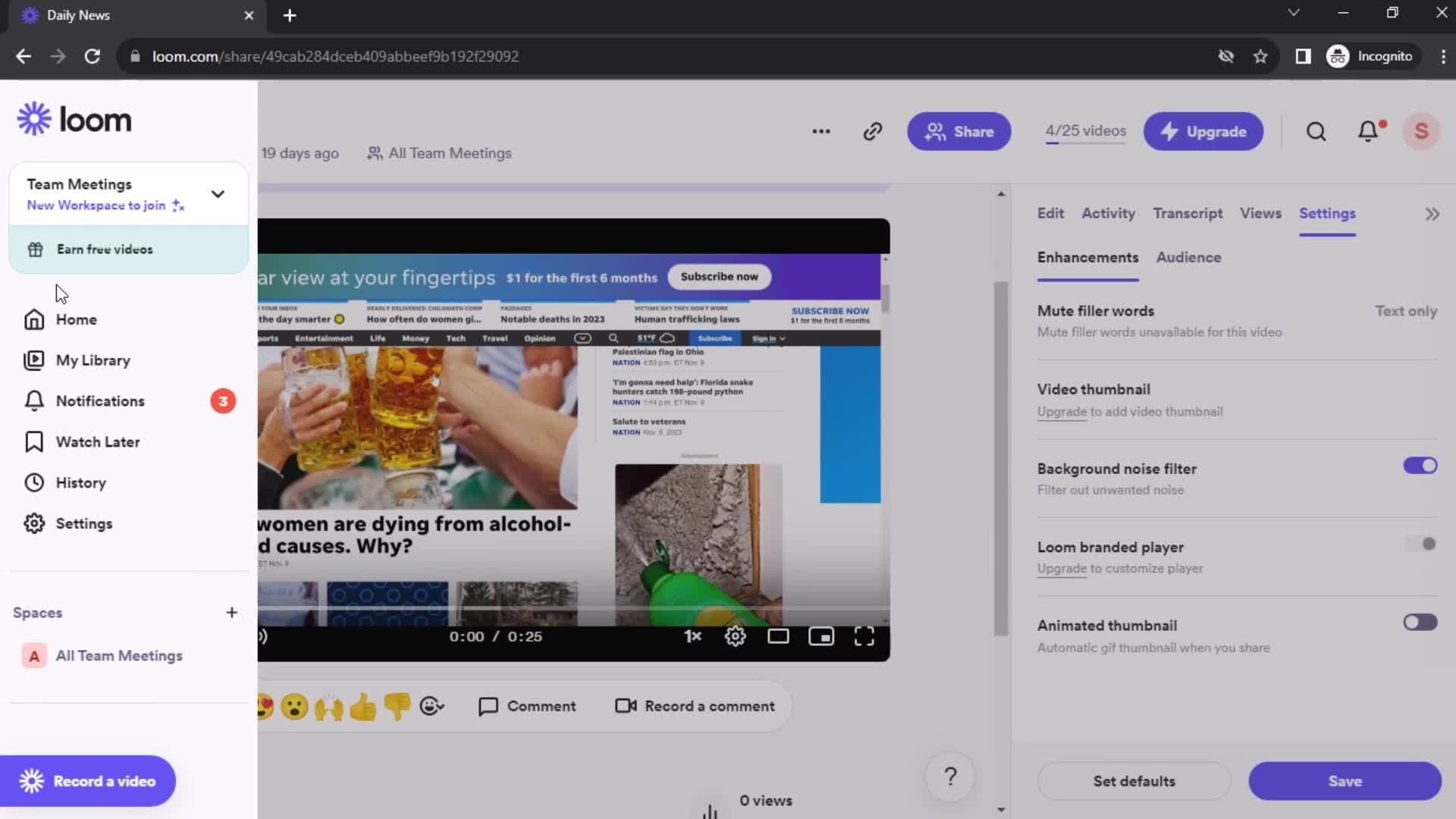Switch to the Transcript tab
1456x819 pixels.
(x=1188, y=213)
